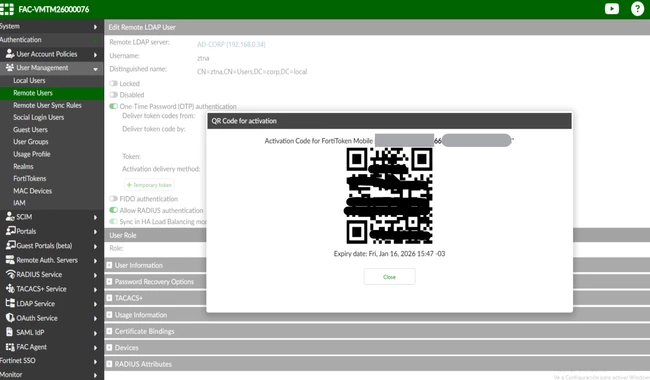Click the Temporary token button

149,185
